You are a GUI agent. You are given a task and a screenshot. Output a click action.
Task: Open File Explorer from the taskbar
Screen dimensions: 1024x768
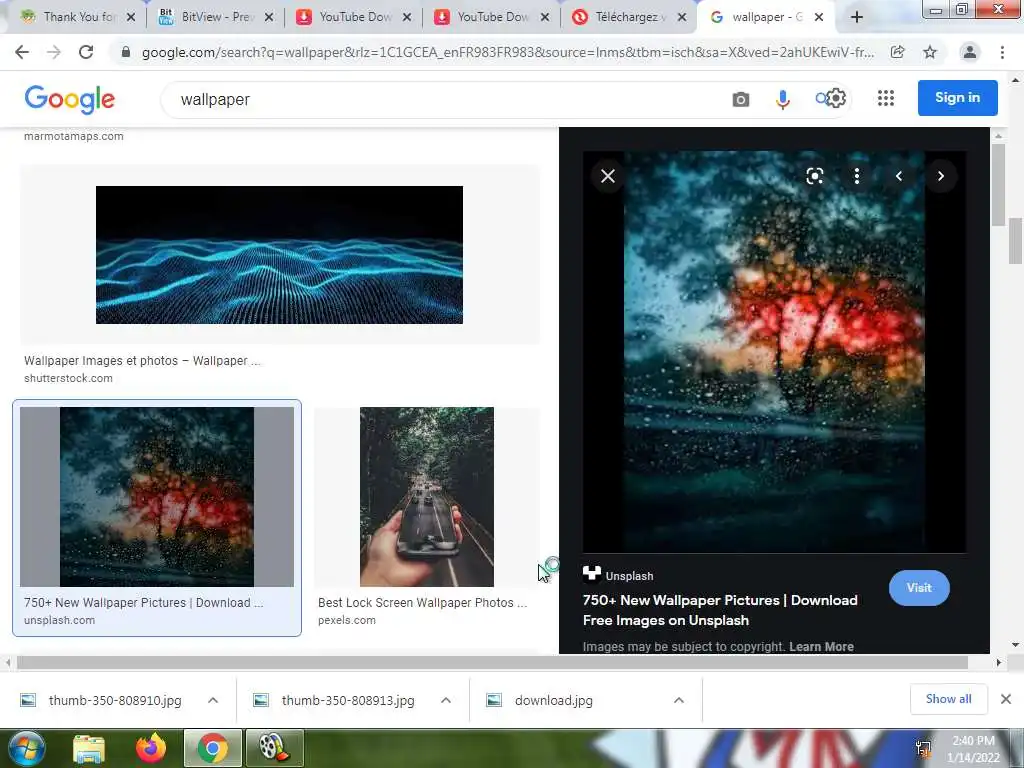(x=89, y=748)
